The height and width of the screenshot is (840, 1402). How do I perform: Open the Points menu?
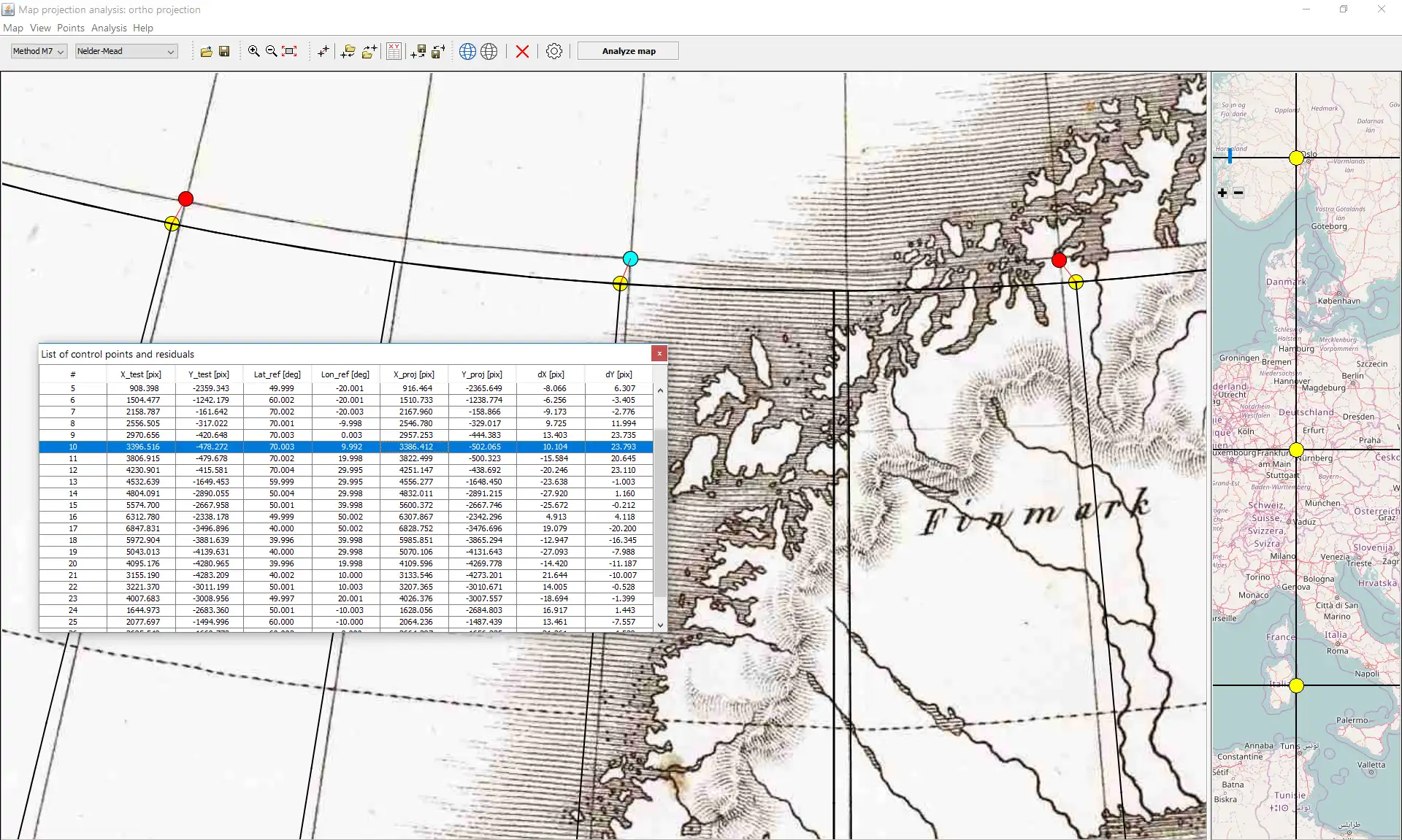71,28
